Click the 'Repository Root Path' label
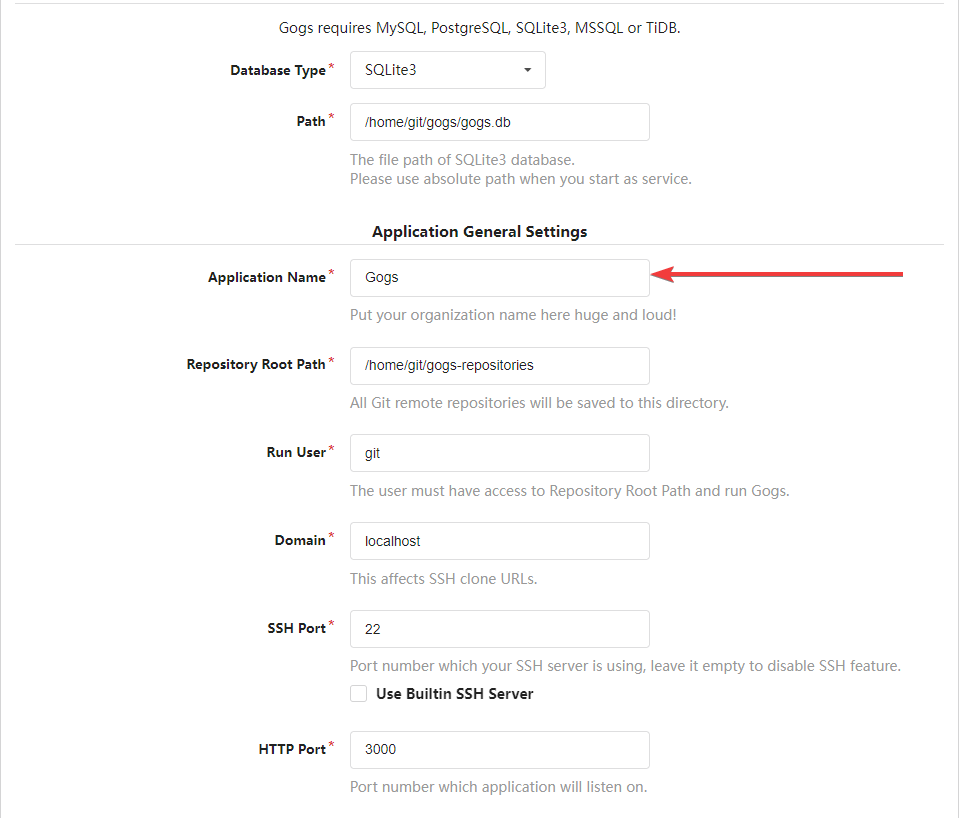Viewport: 960px width, 818px height. click(256, 364)
